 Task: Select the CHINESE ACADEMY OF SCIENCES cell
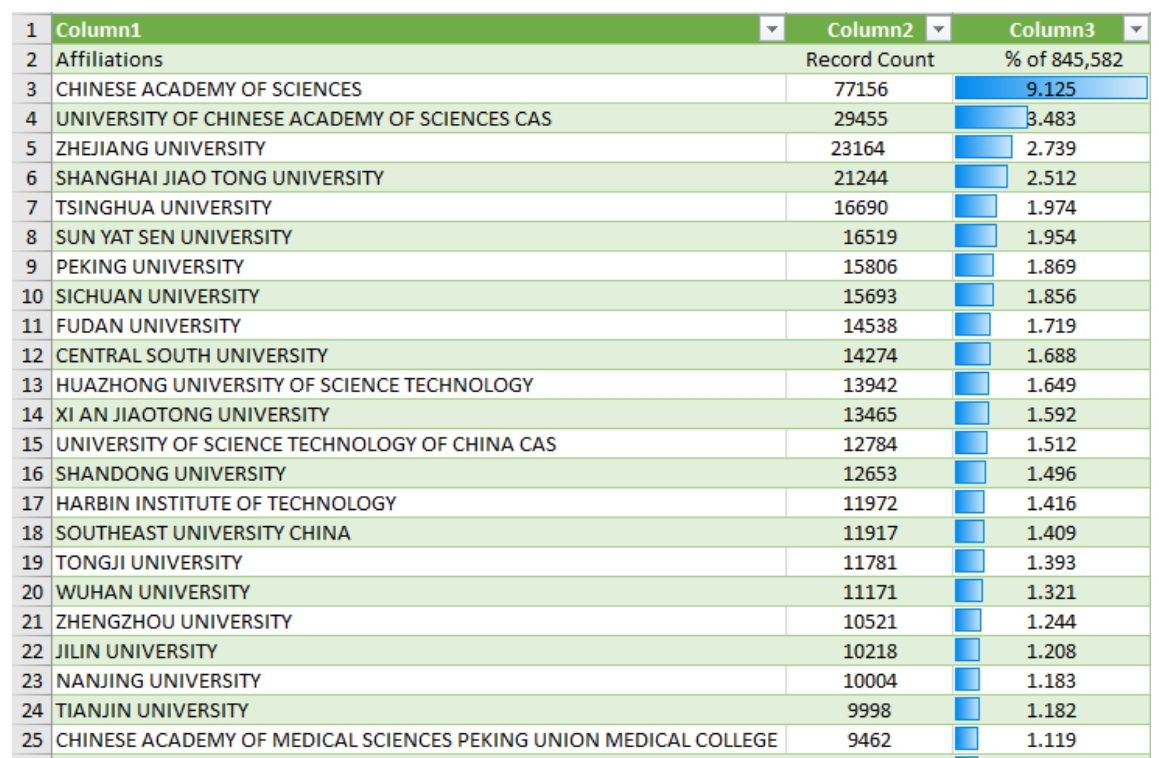418,89
